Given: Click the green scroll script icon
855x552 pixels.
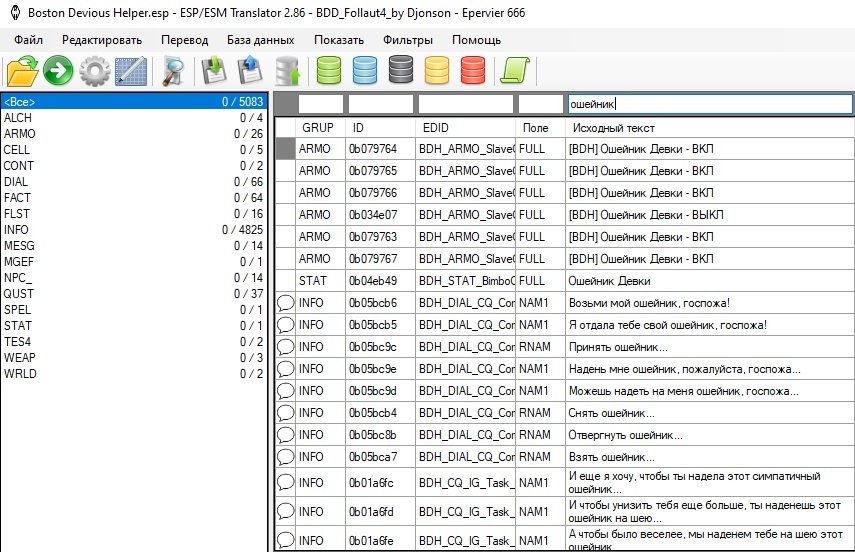Looking at the screenshot, I should point(514,71).
